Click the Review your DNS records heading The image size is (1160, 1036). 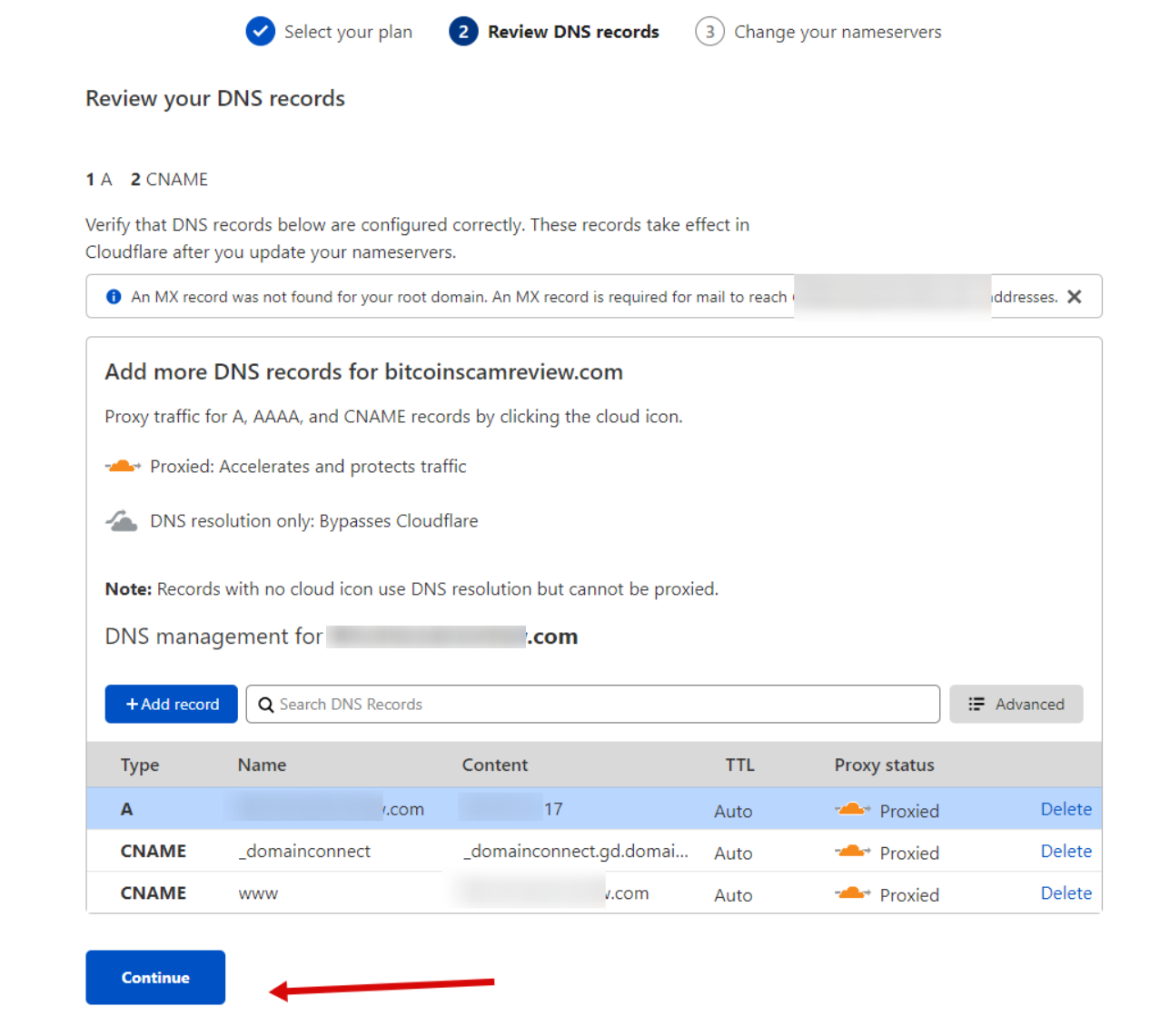click(215, 98)
